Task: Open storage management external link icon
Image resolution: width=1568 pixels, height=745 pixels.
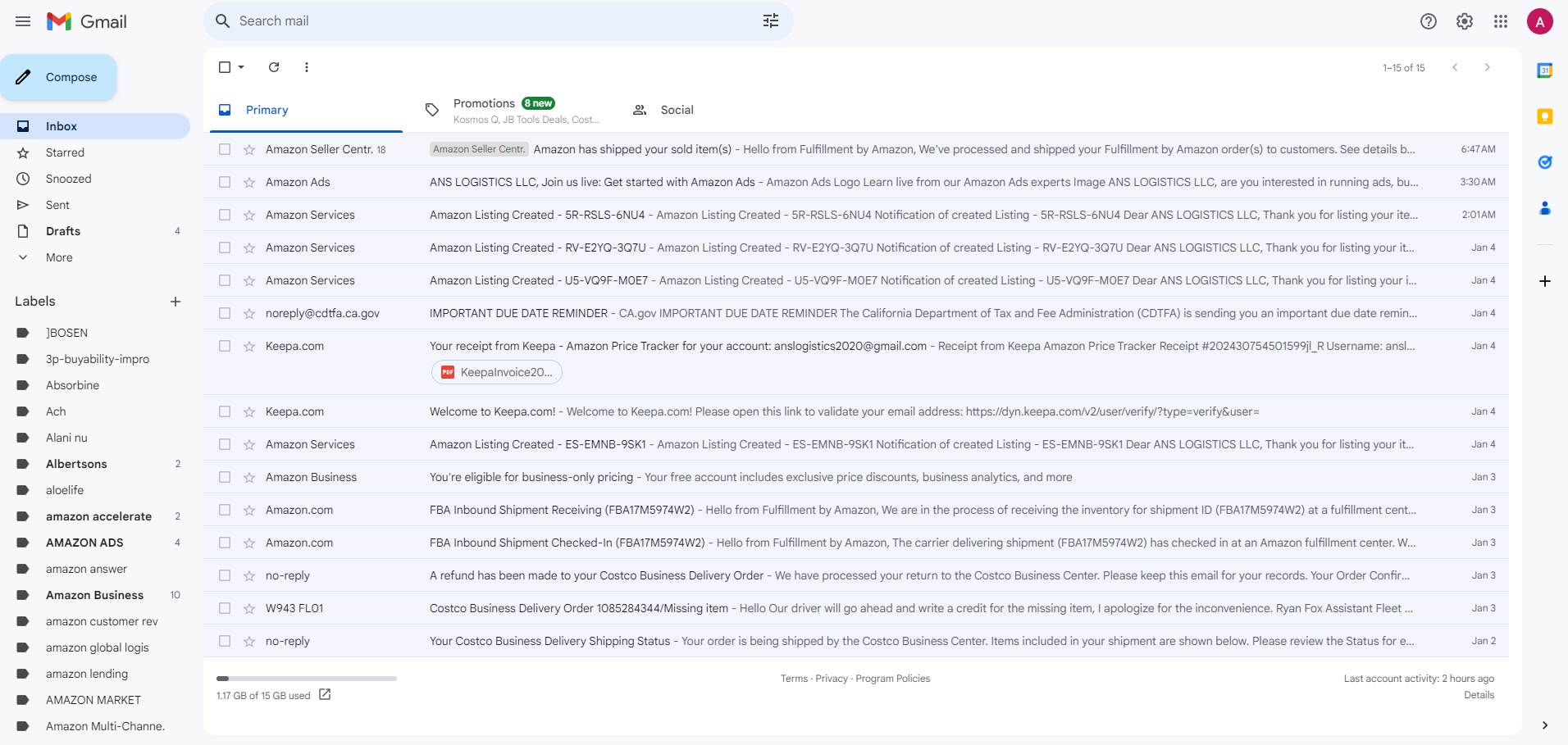Action: point(325,694)
